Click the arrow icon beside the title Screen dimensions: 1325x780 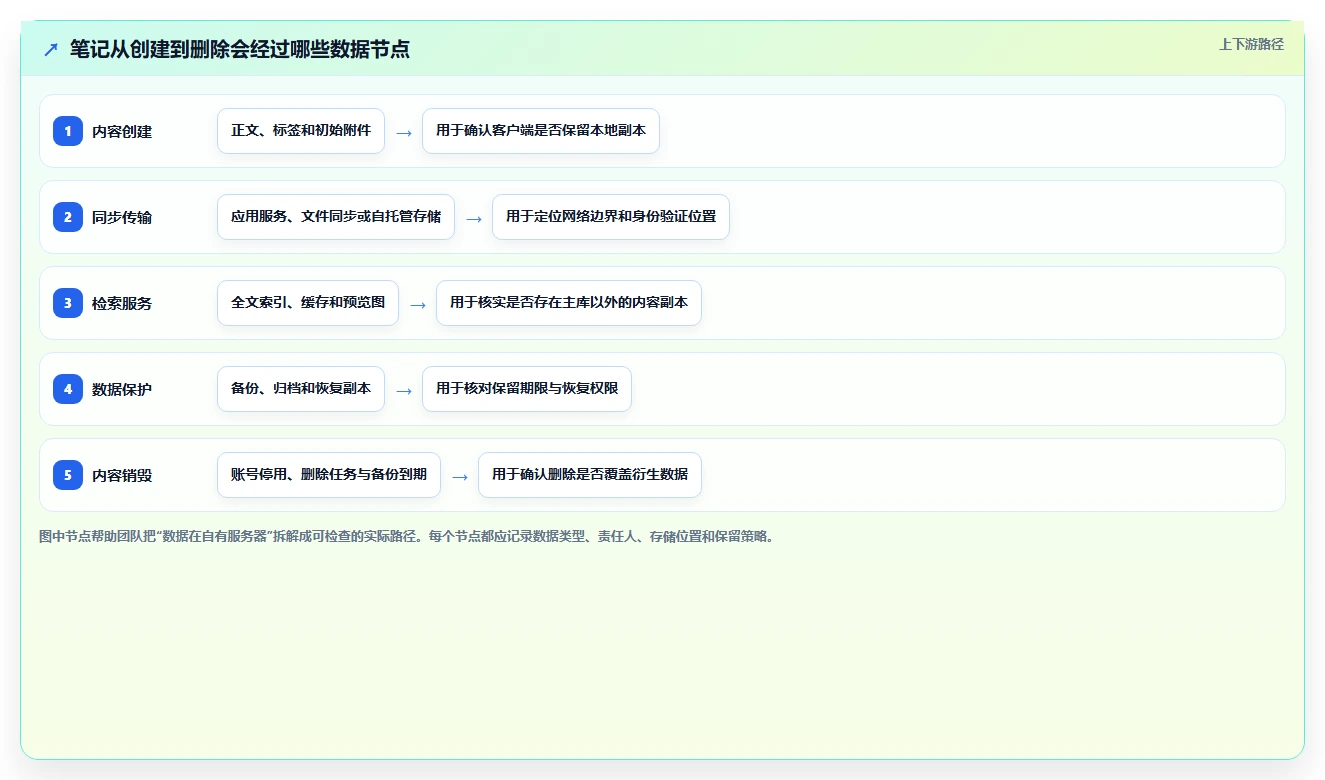point(51,49)
